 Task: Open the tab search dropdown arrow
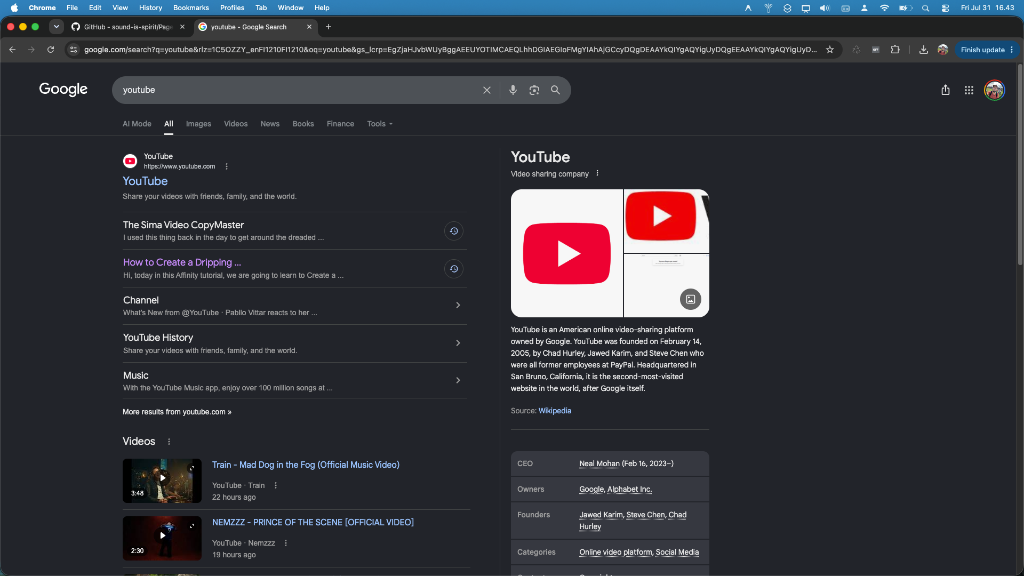[56, 27]
